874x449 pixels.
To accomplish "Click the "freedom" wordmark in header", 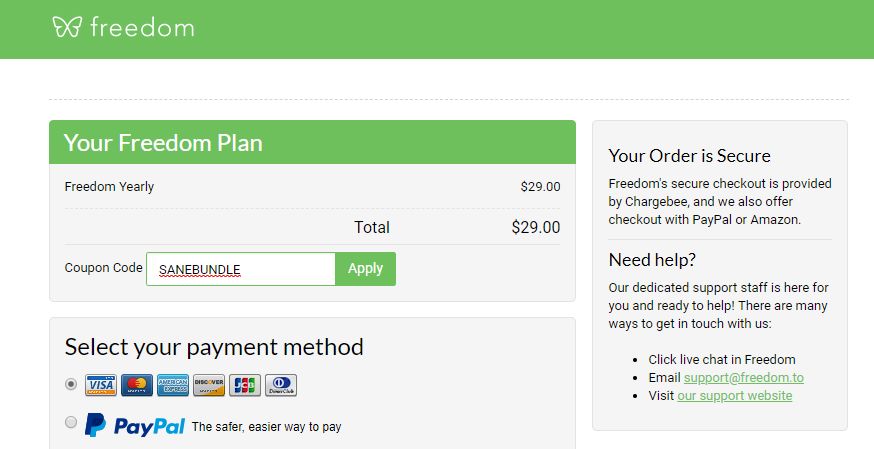I will pos(142,28).
